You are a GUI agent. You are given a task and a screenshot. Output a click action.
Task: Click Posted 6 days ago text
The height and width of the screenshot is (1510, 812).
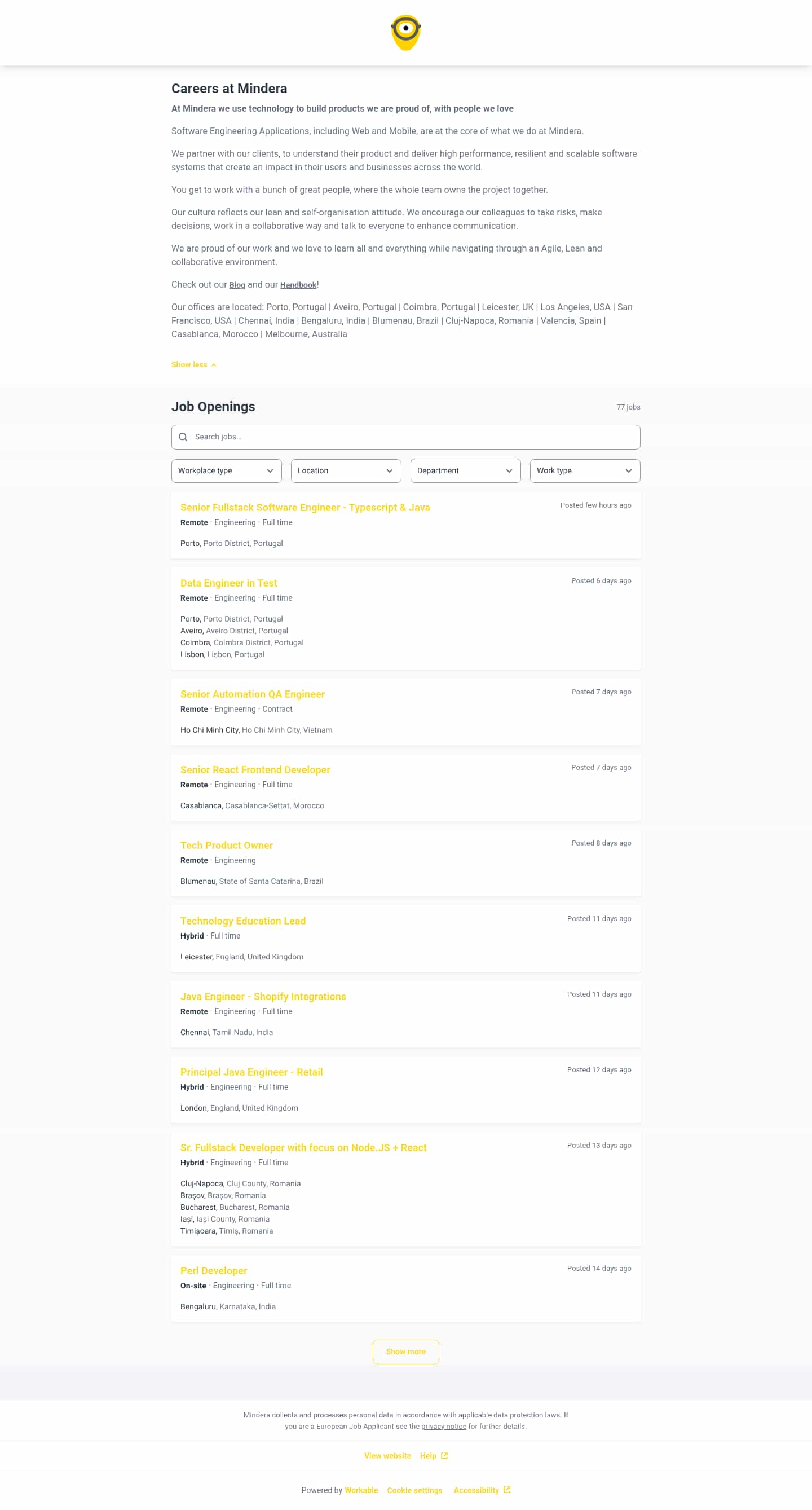(601, 581)
